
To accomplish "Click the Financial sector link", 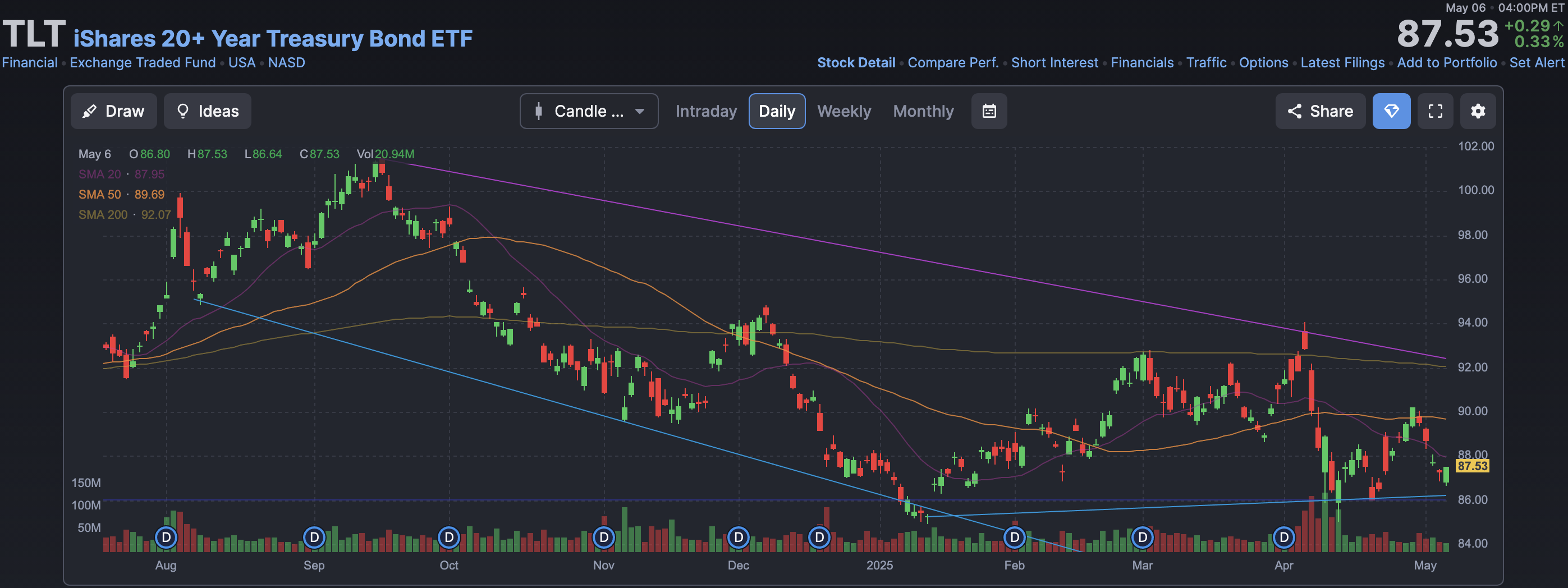I will (x=29, y=63).
